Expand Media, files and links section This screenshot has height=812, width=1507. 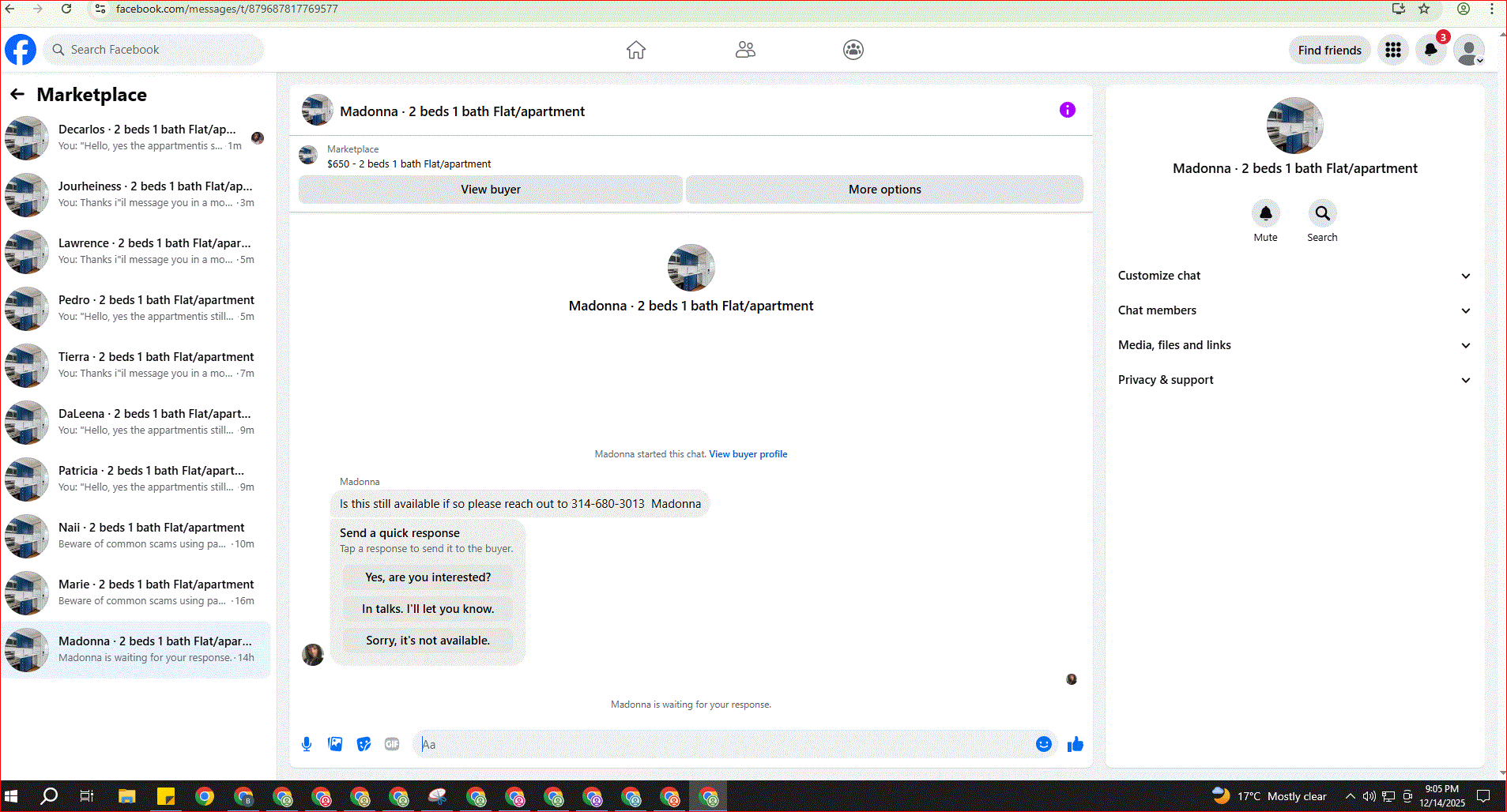[x=1294, y=345]
